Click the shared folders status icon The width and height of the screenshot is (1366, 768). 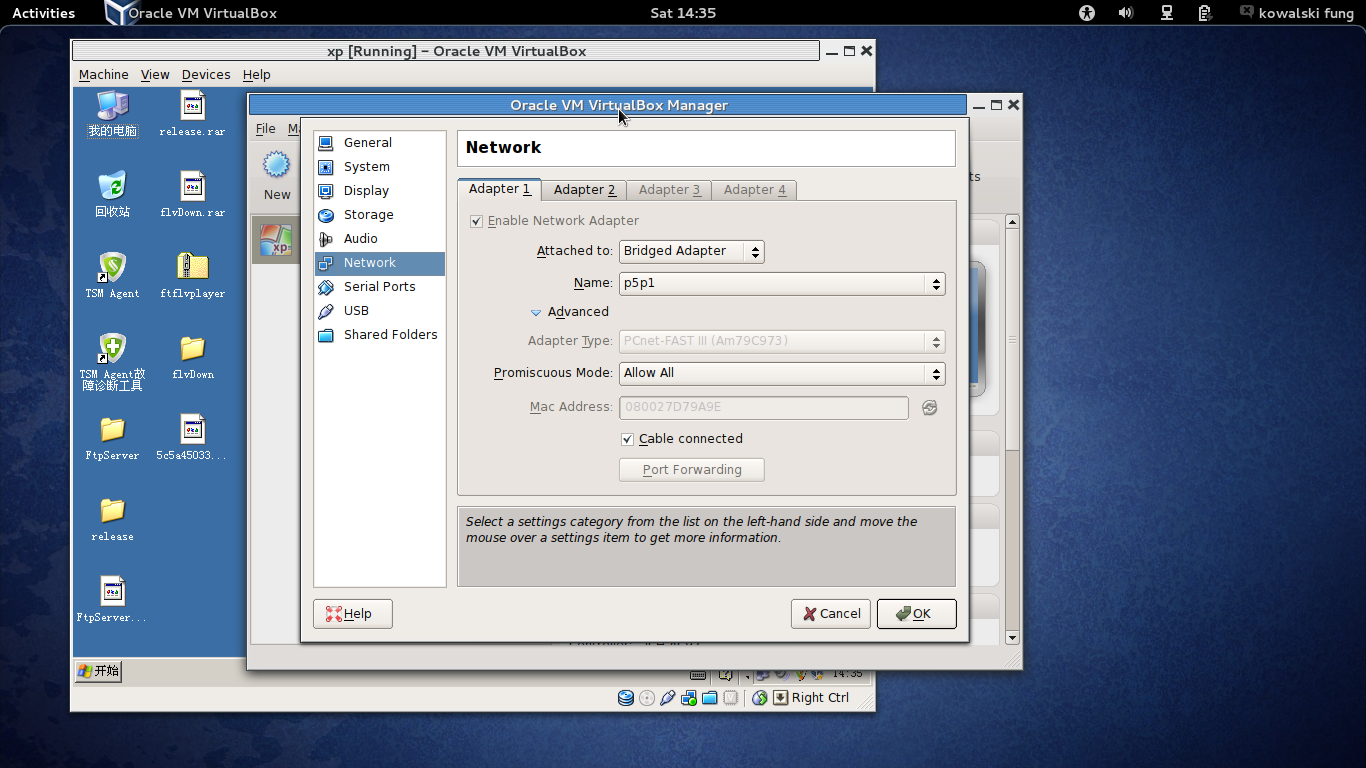710,698
